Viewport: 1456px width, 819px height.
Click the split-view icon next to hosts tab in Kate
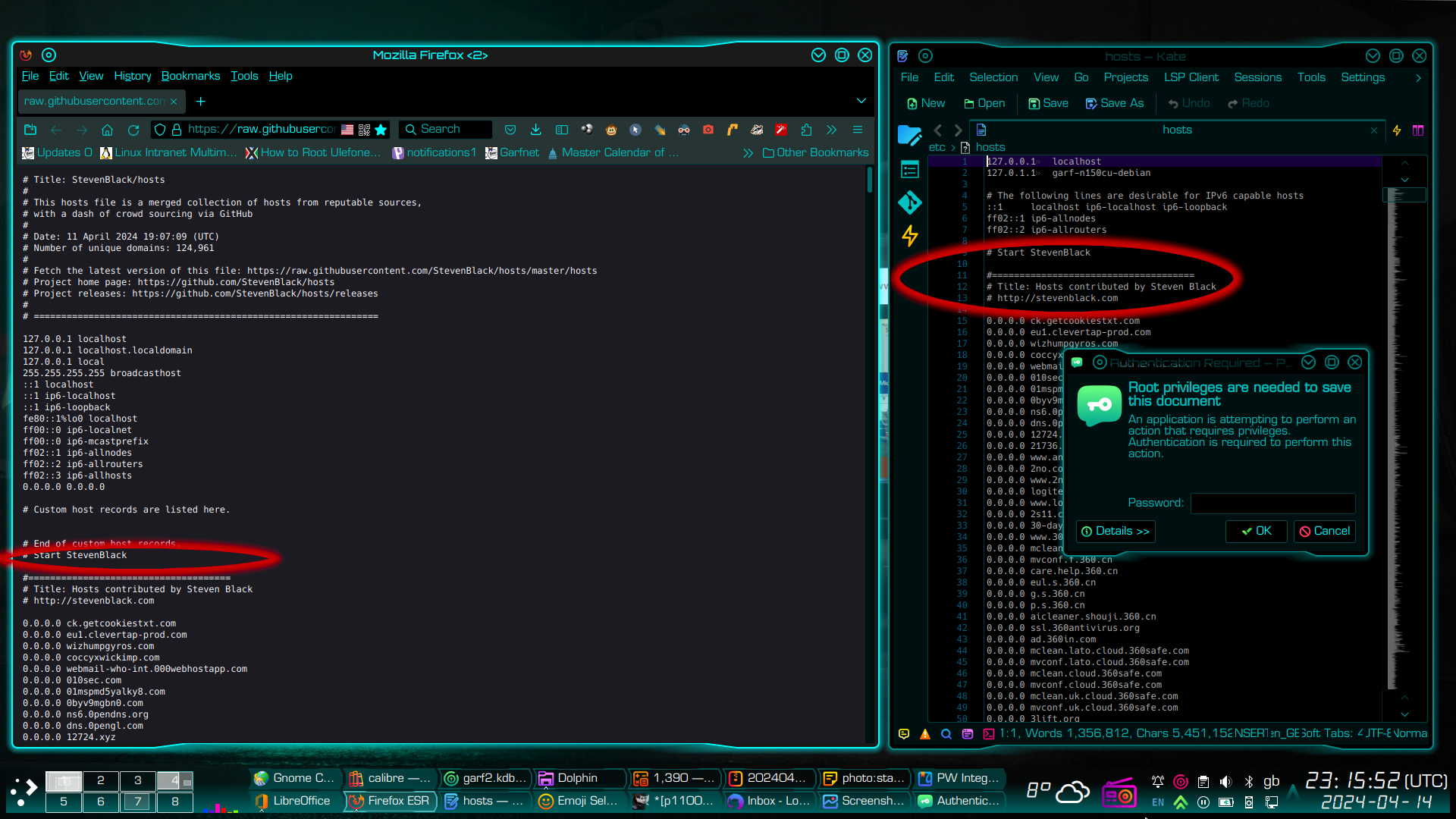1417,130
